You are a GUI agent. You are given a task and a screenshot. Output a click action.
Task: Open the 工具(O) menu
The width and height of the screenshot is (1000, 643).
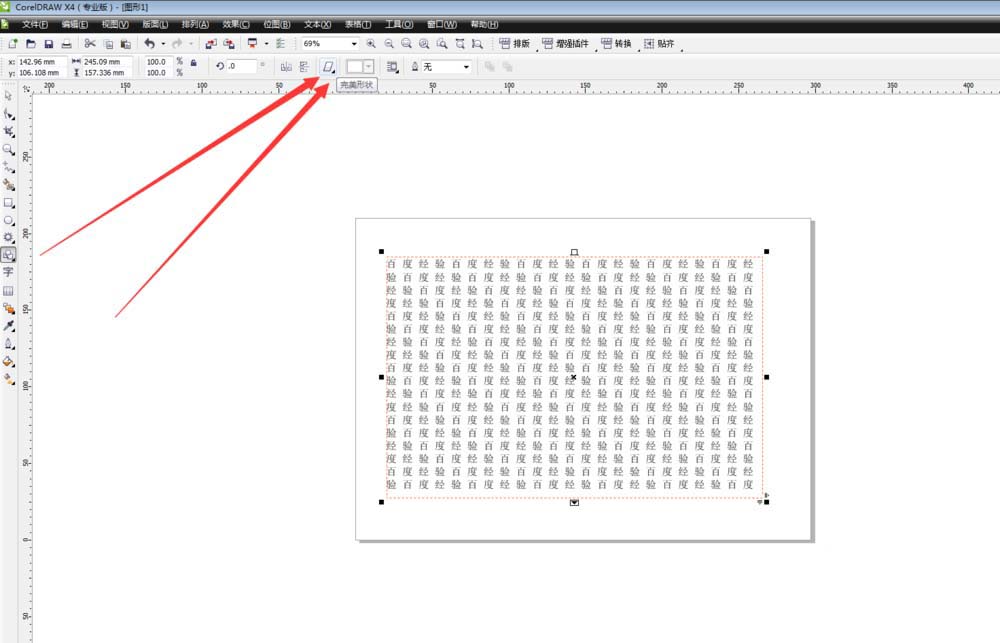click(399, 24)
